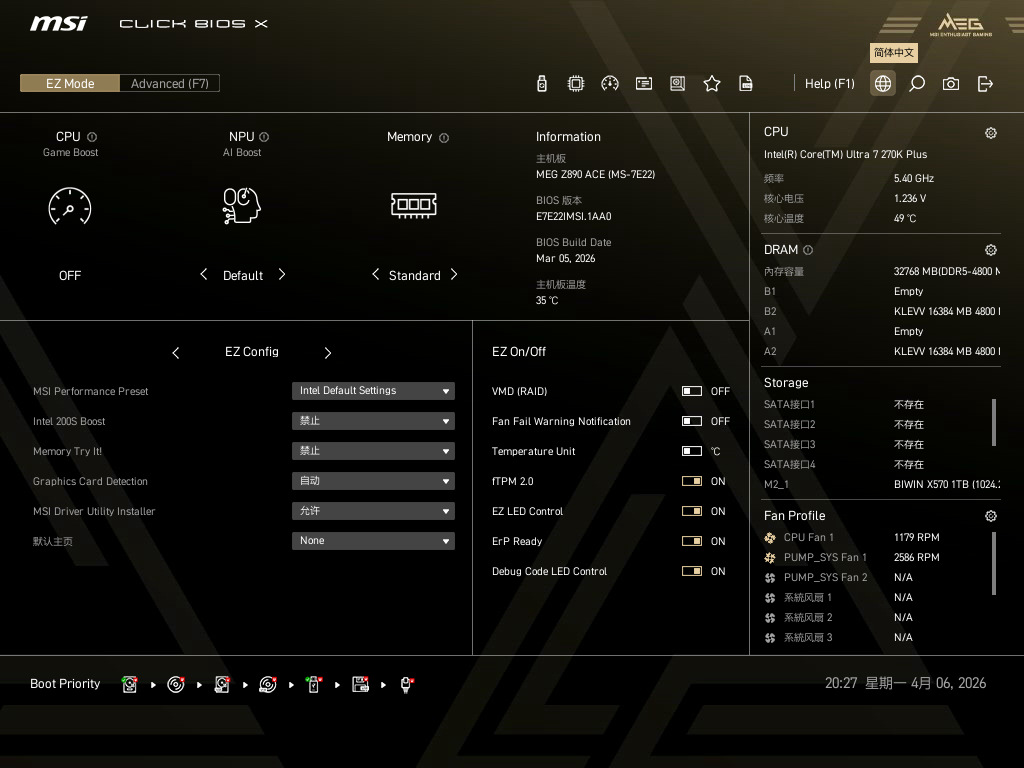The height and width of the screenshot is (768, 1024).
Task: Open the search magnifier icon
Action: (917, 84)
